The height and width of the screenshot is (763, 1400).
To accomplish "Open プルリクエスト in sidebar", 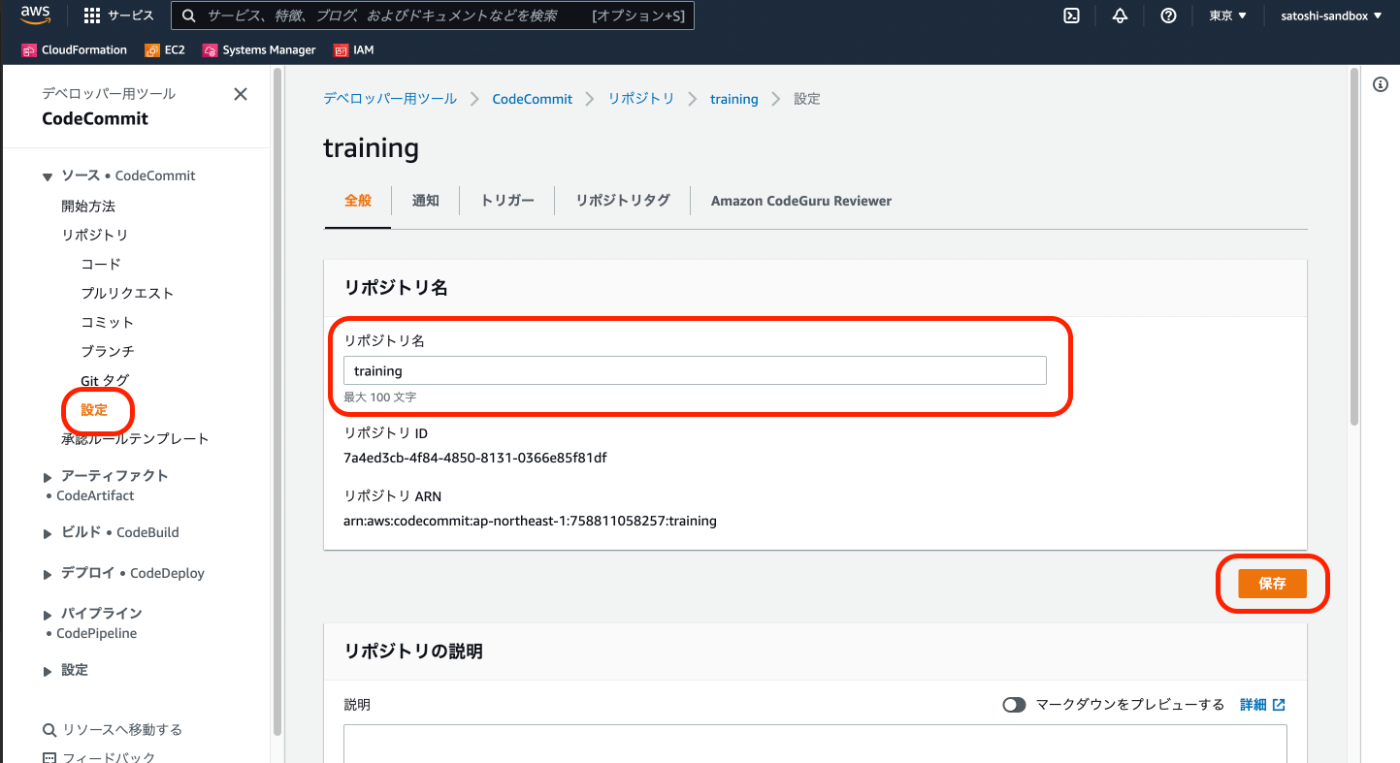I will coord(127,293).
